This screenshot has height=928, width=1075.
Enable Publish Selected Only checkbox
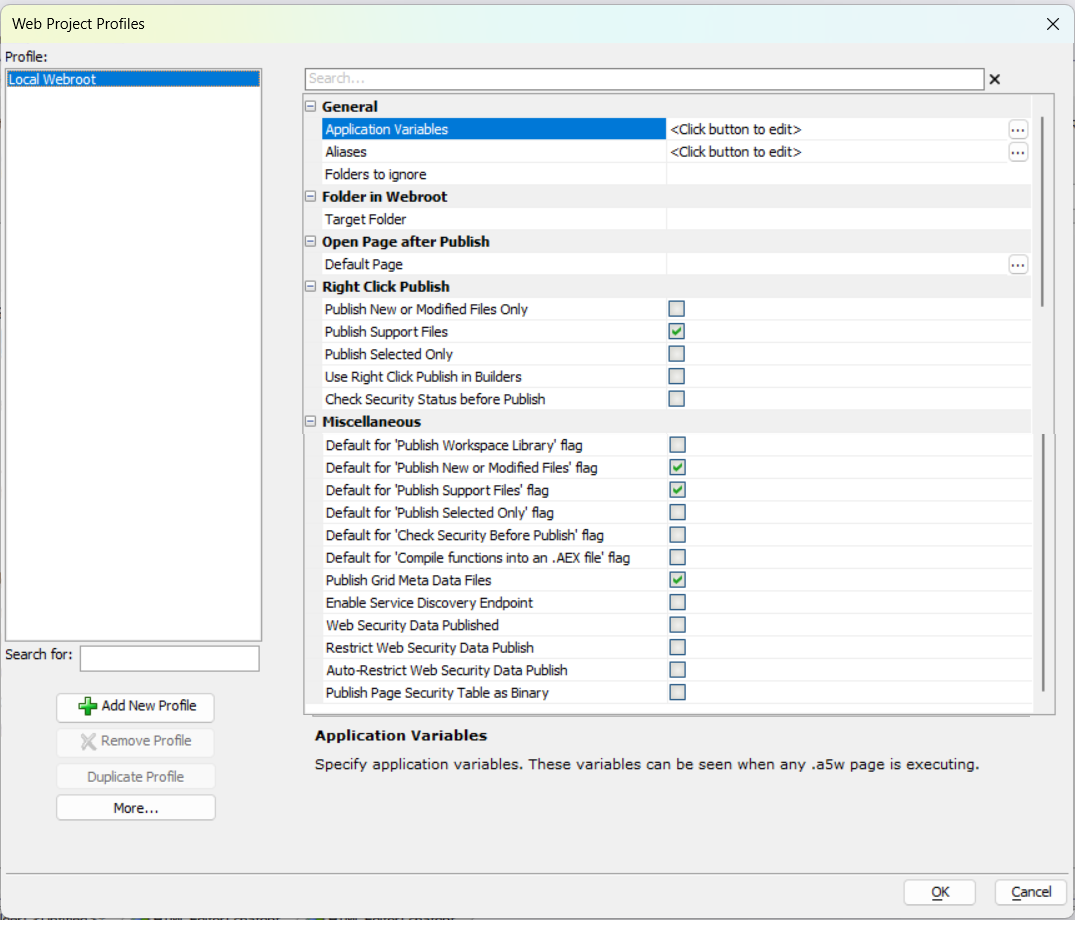point(676,354)
